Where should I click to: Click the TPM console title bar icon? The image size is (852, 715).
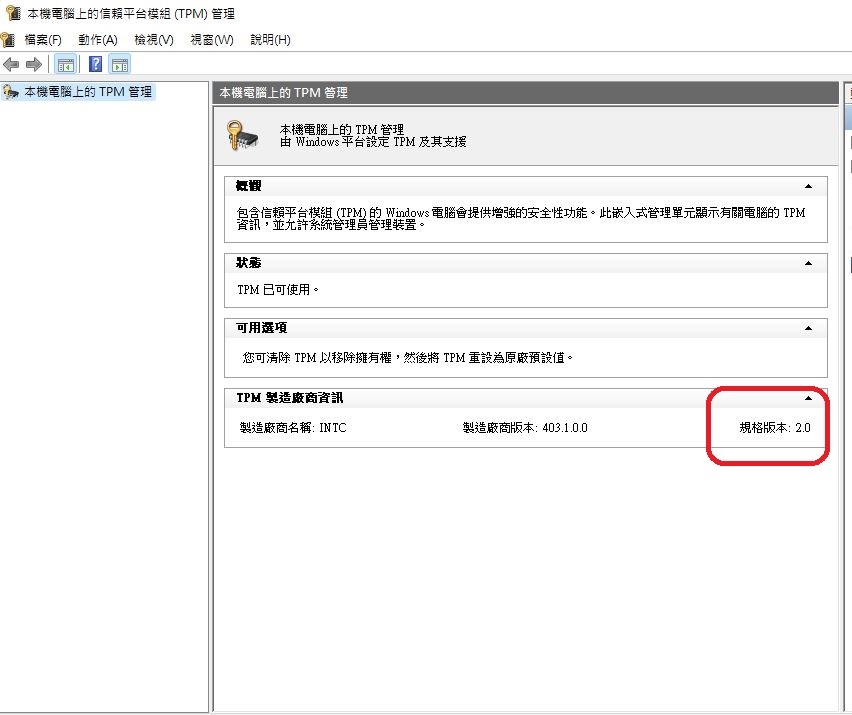point(13,13)
